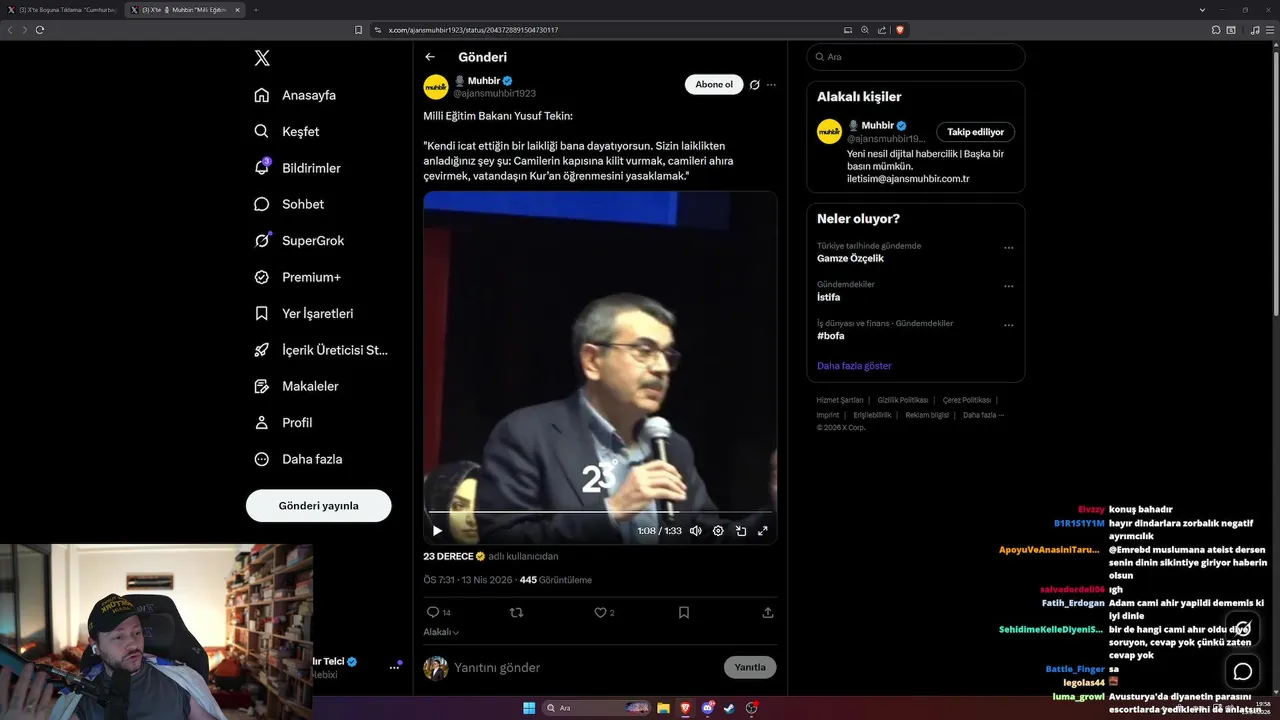Open #bofa trending topic

pos(830,336)
